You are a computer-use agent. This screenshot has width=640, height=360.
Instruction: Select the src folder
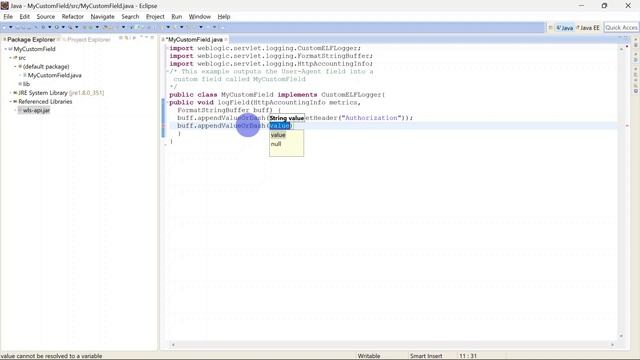[x=22, y=58]
